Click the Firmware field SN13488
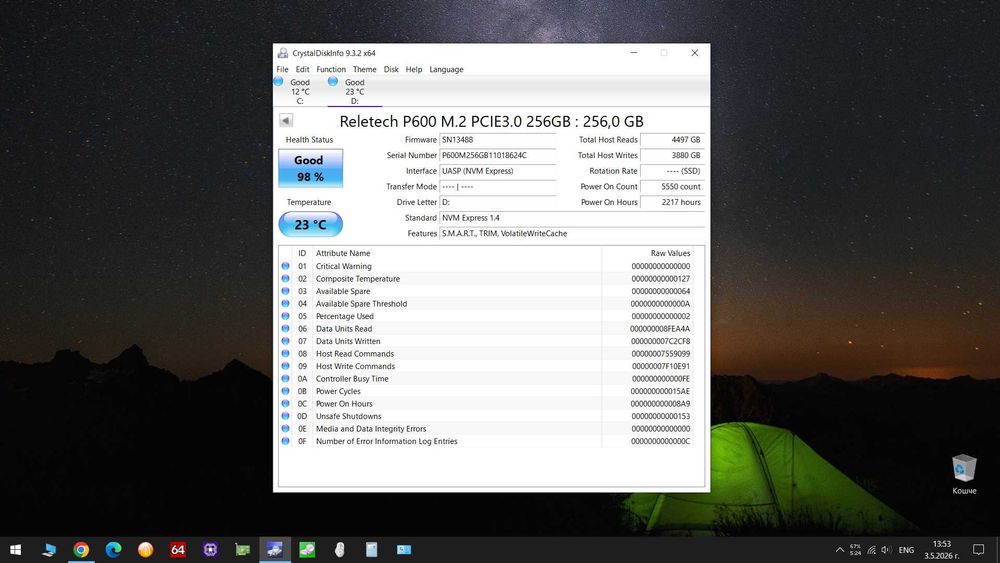The image size is (1000, 563). (497, 140)
